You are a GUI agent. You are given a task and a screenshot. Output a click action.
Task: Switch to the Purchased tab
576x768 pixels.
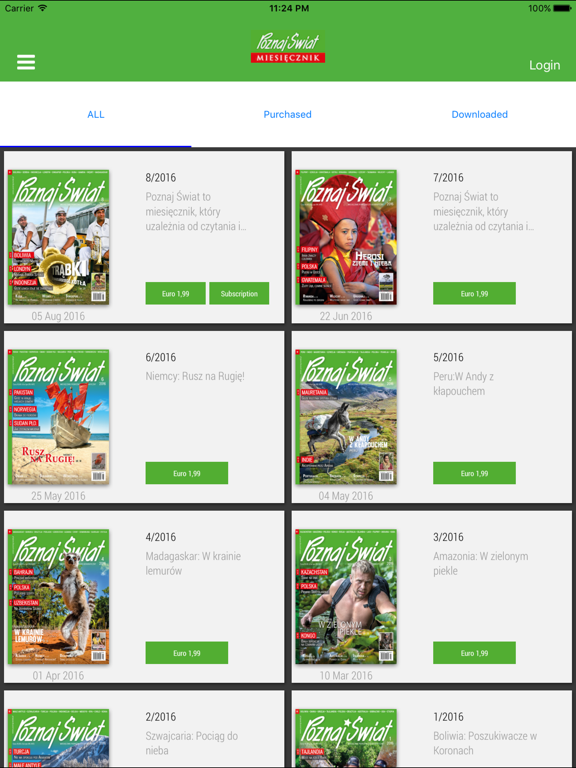click(x=288, y=114)
